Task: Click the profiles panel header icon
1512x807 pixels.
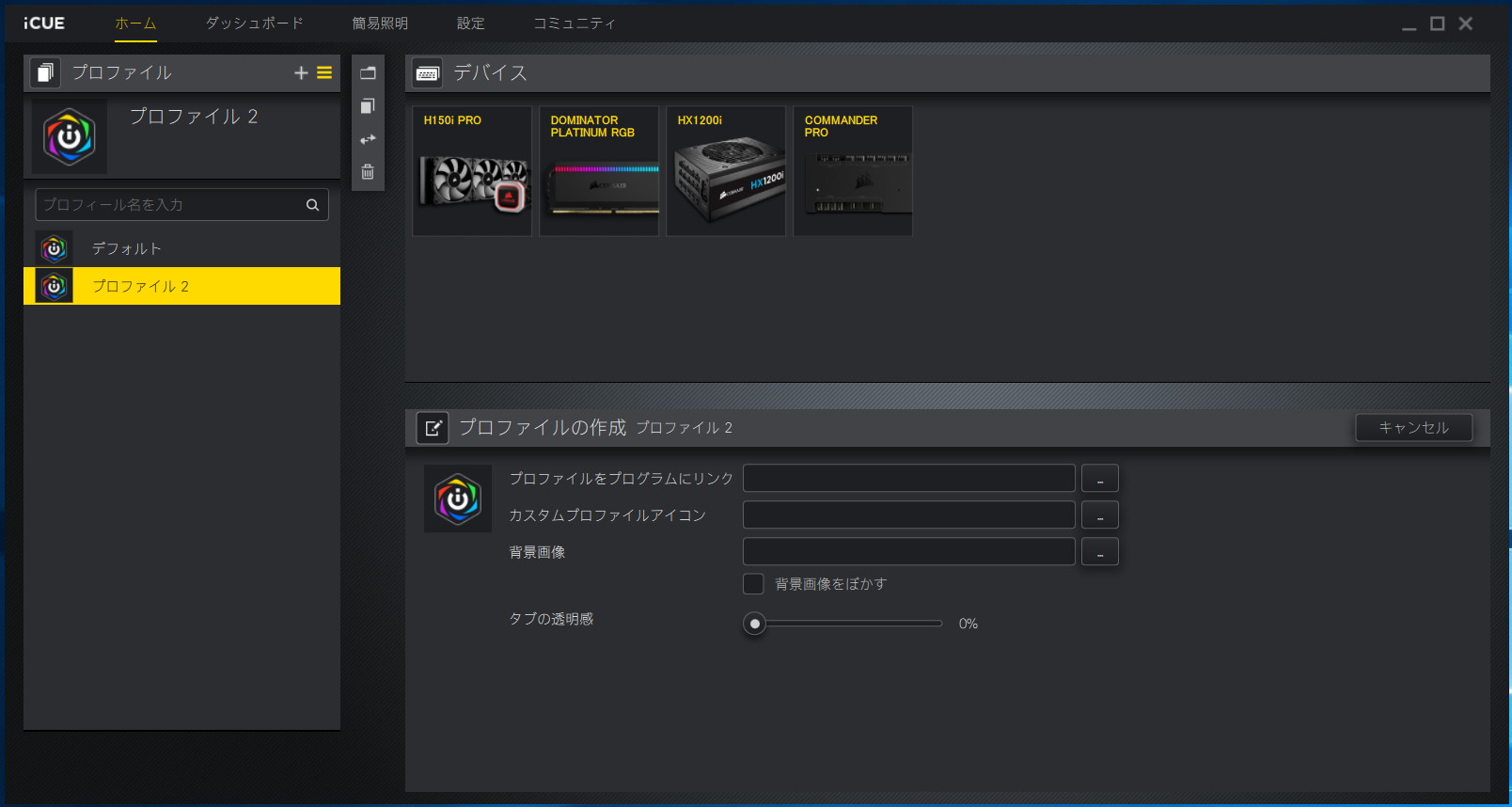Action: [x=45, y=72]
